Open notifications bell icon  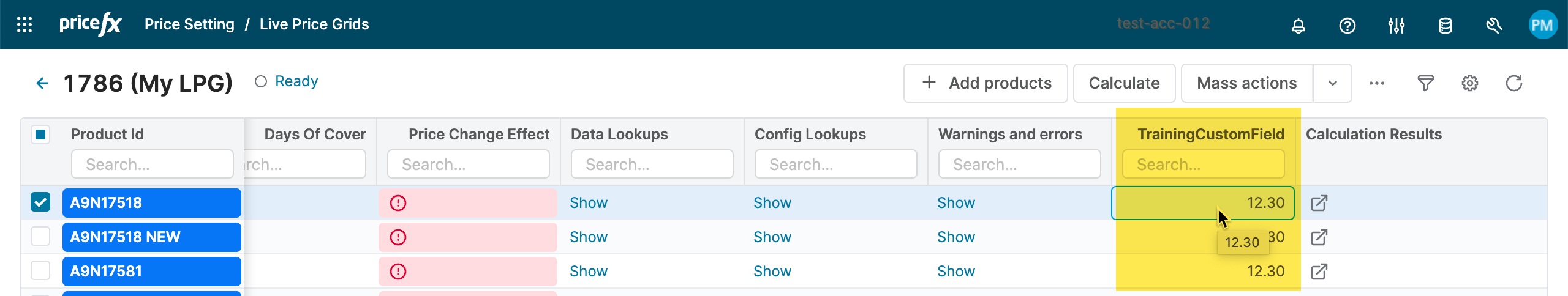point(1298,26)
